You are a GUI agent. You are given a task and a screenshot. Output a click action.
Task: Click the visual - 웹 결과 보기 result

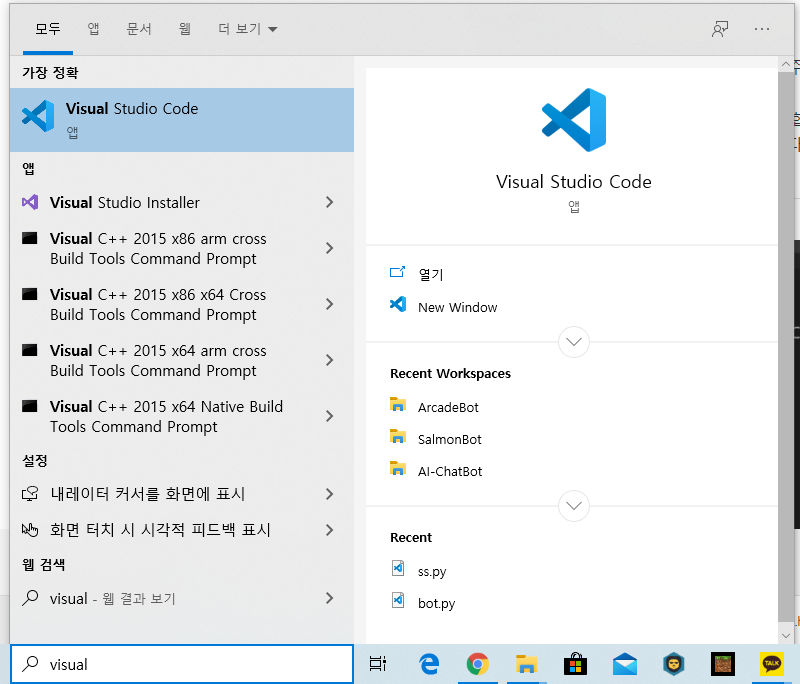(182, 598)
